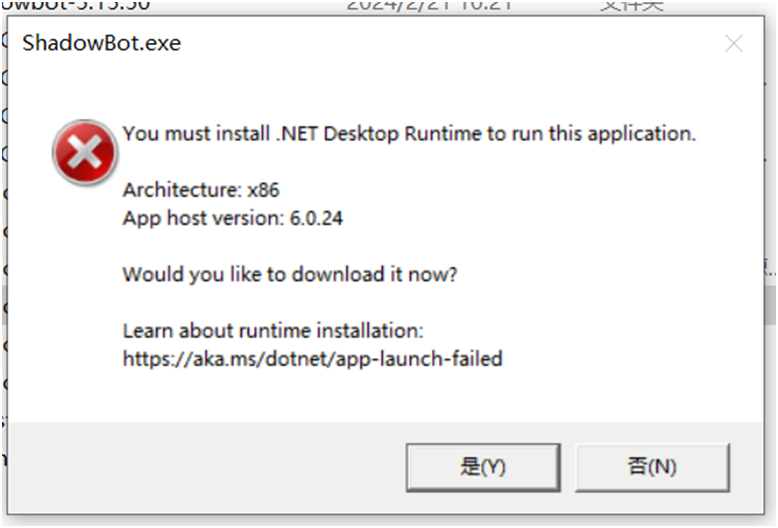Select the "Architecture: x86" line
The width and height of the screenshot is (778, 528).
click(x=198, y=190)
